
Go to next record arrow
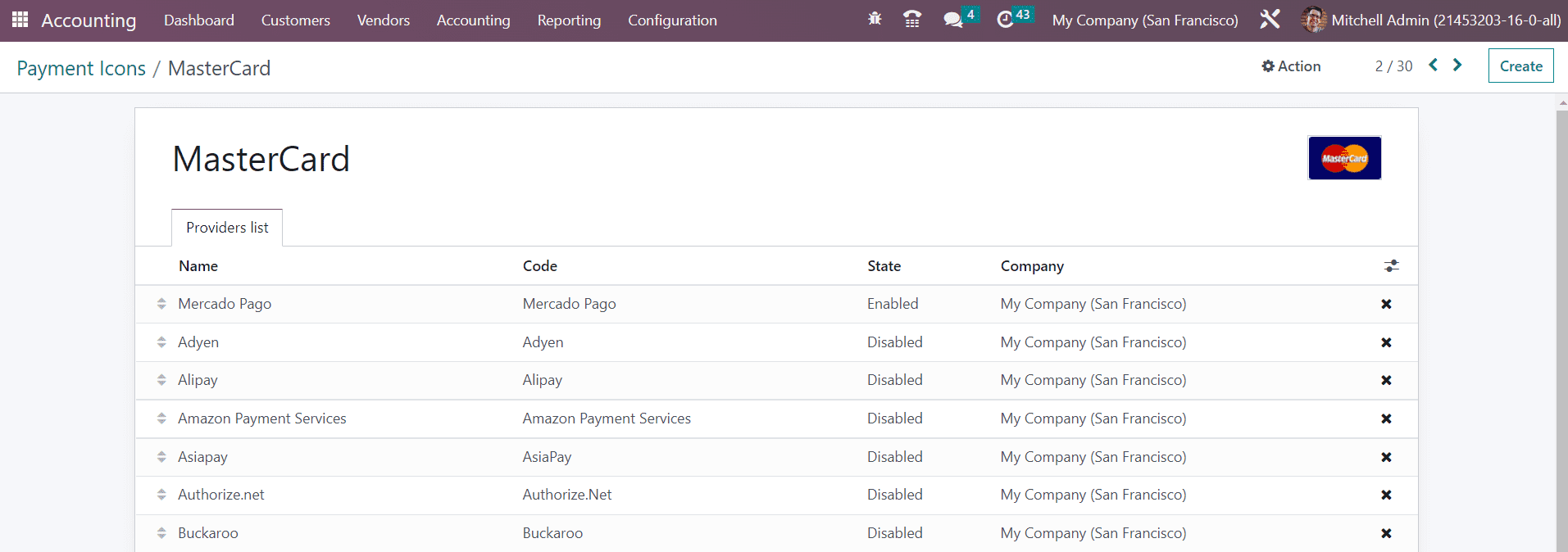1457,65
